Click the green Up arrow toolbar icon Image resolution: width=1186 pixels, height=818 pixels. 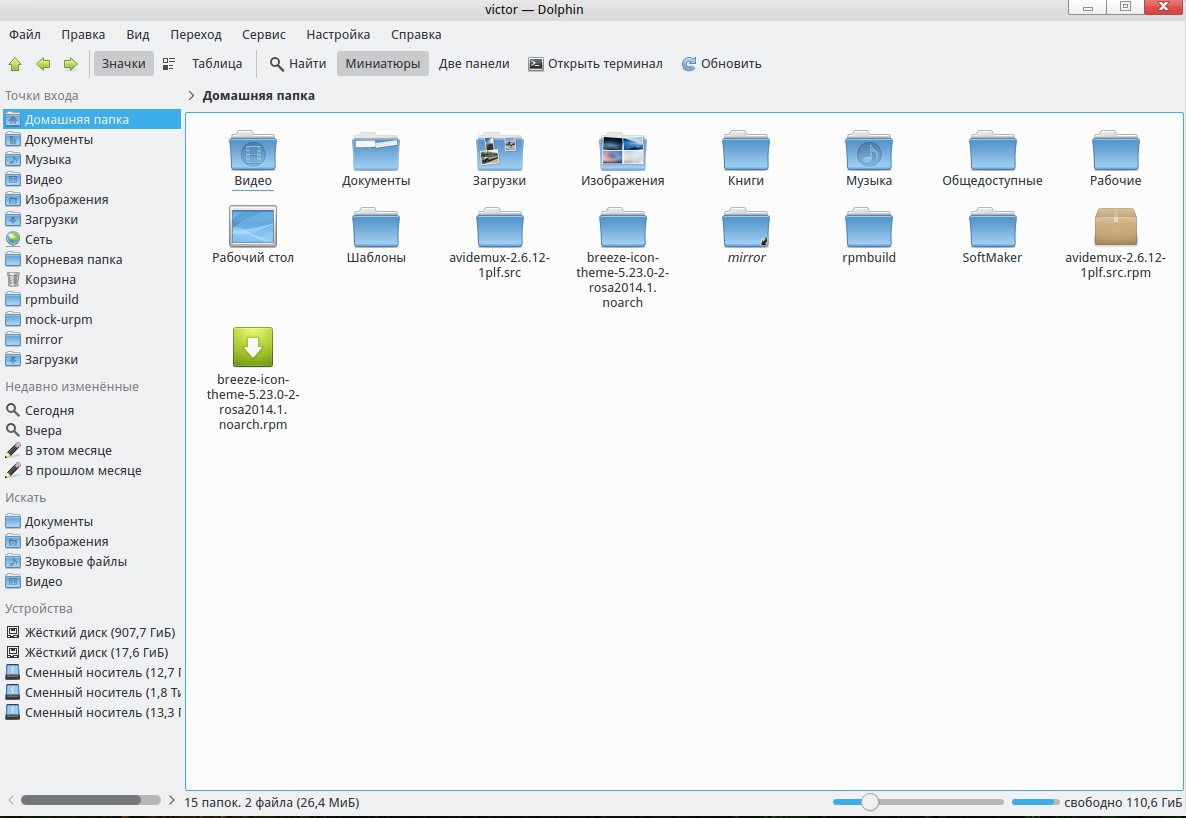(15, 64)
